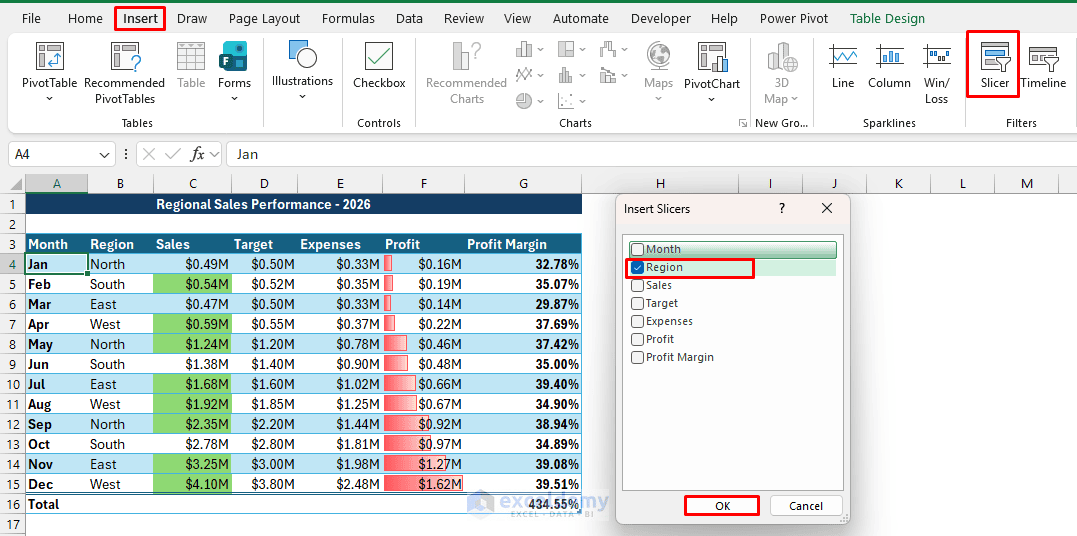Click the Insert Function fx icon
The width and height of the screenshot is (1077, 536).
click(x=198, y=155)
